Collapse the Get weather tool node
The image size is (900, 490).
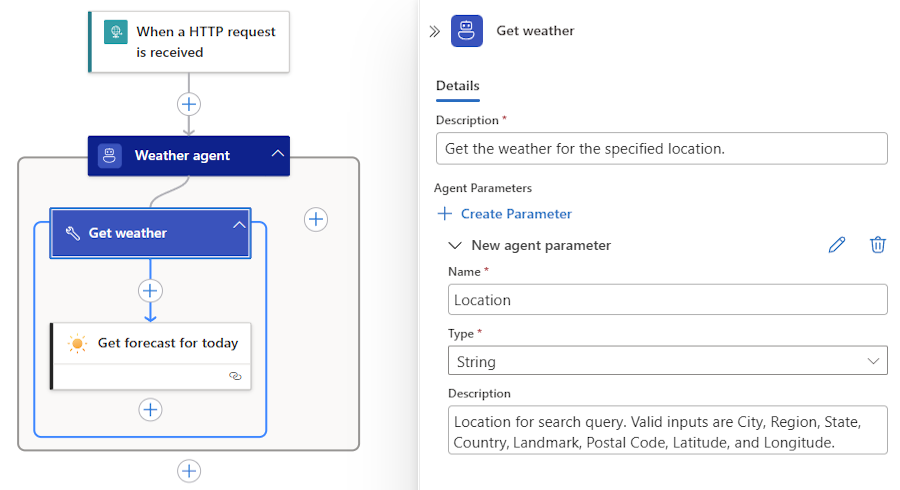click(x=239, y=225)
